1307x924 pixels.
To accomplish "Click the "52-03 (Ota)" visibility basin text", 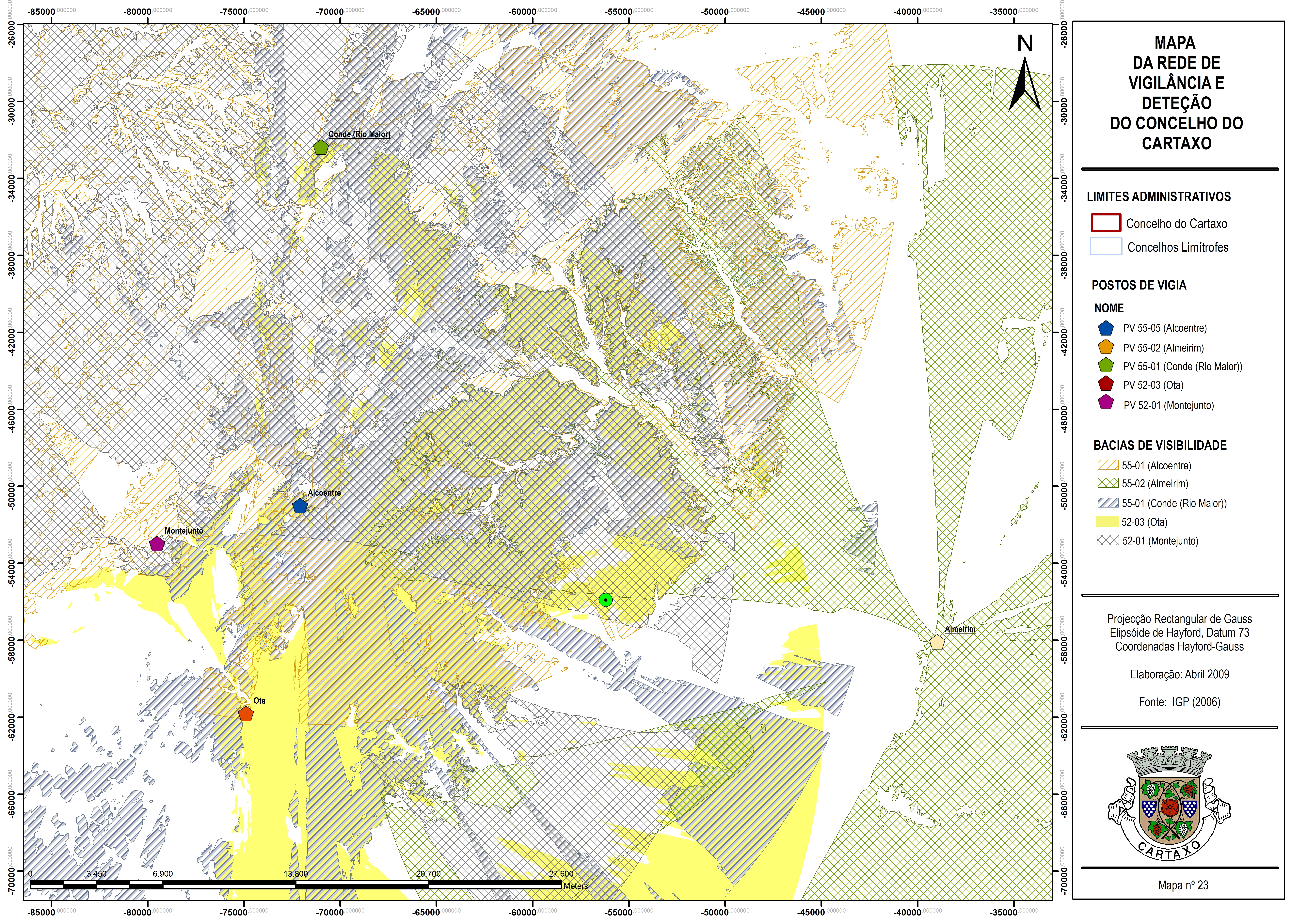I will 1144,522.
